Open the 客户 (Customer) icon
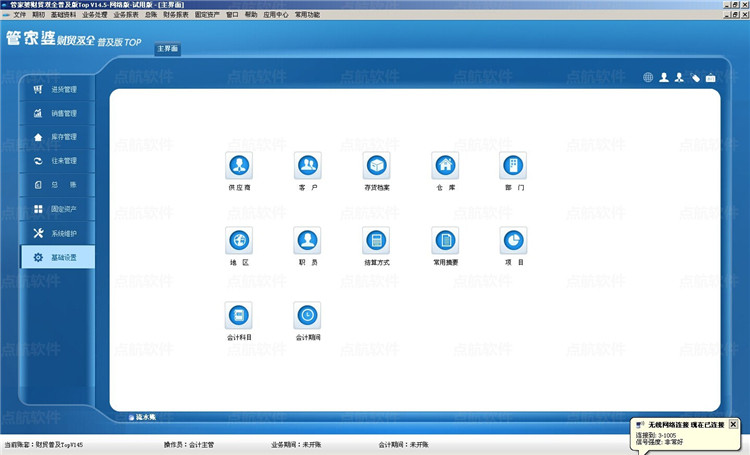 tap(307, 165)
